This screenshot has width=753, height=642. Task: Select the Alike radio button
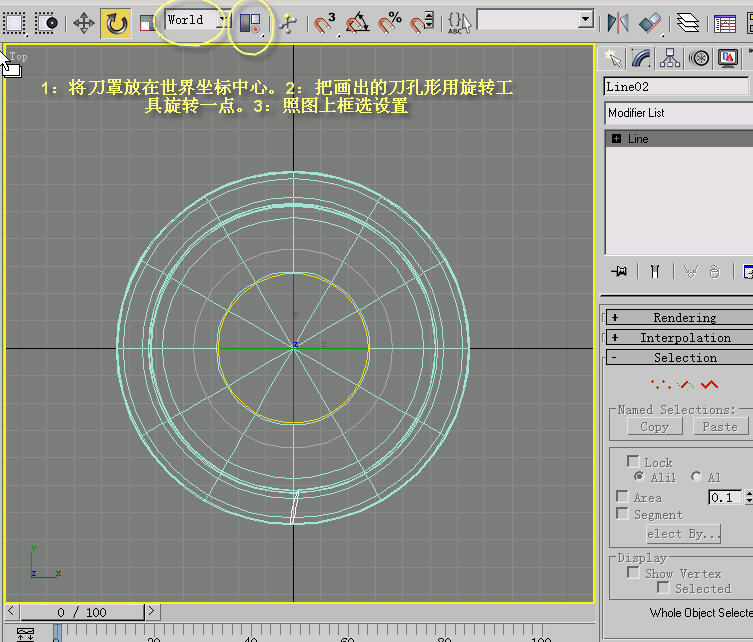pos(639,477)
